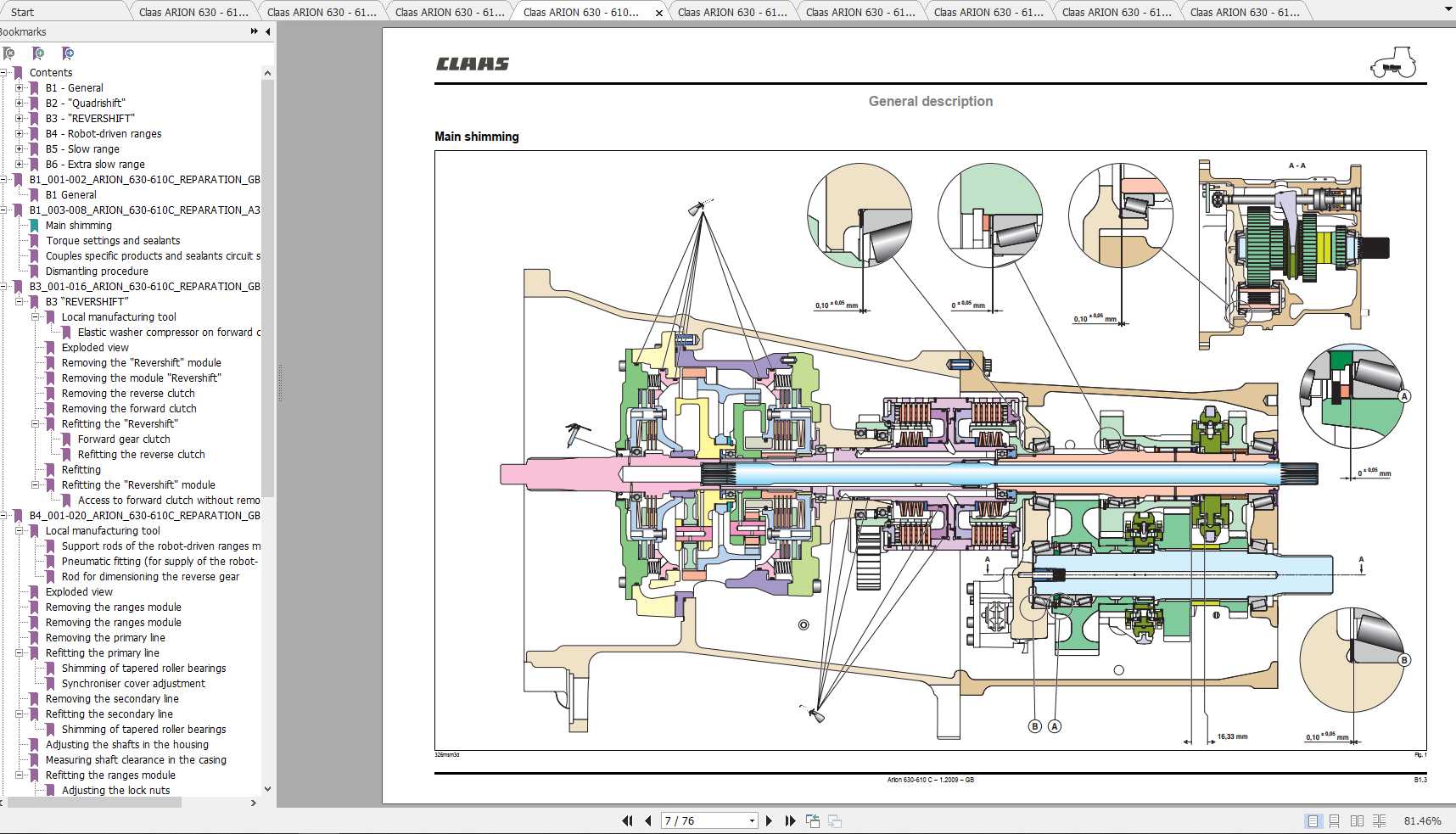Open Removing the forward clutch bookmark

129,409
